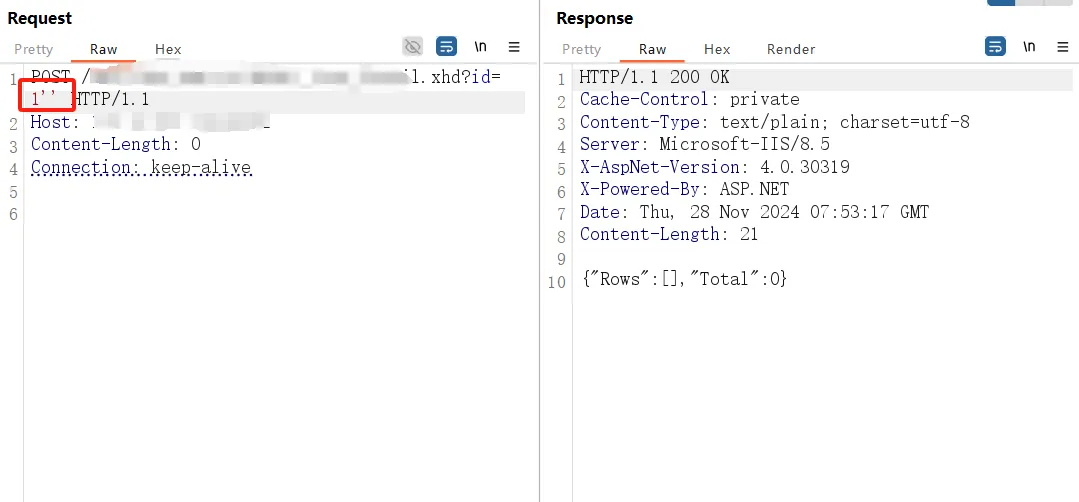This screenshot has width=1079, height=502.
Task: Show \n non-printable characters in Response
Action: tap(1029, 47)
